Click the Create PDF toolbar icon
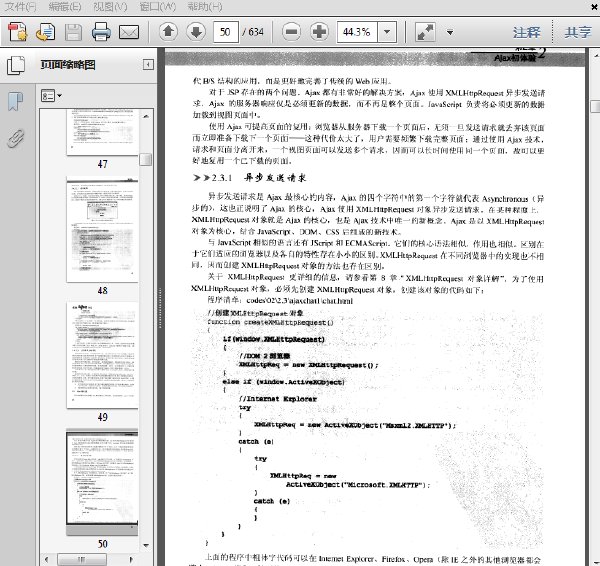 click(x=18, y=32)
